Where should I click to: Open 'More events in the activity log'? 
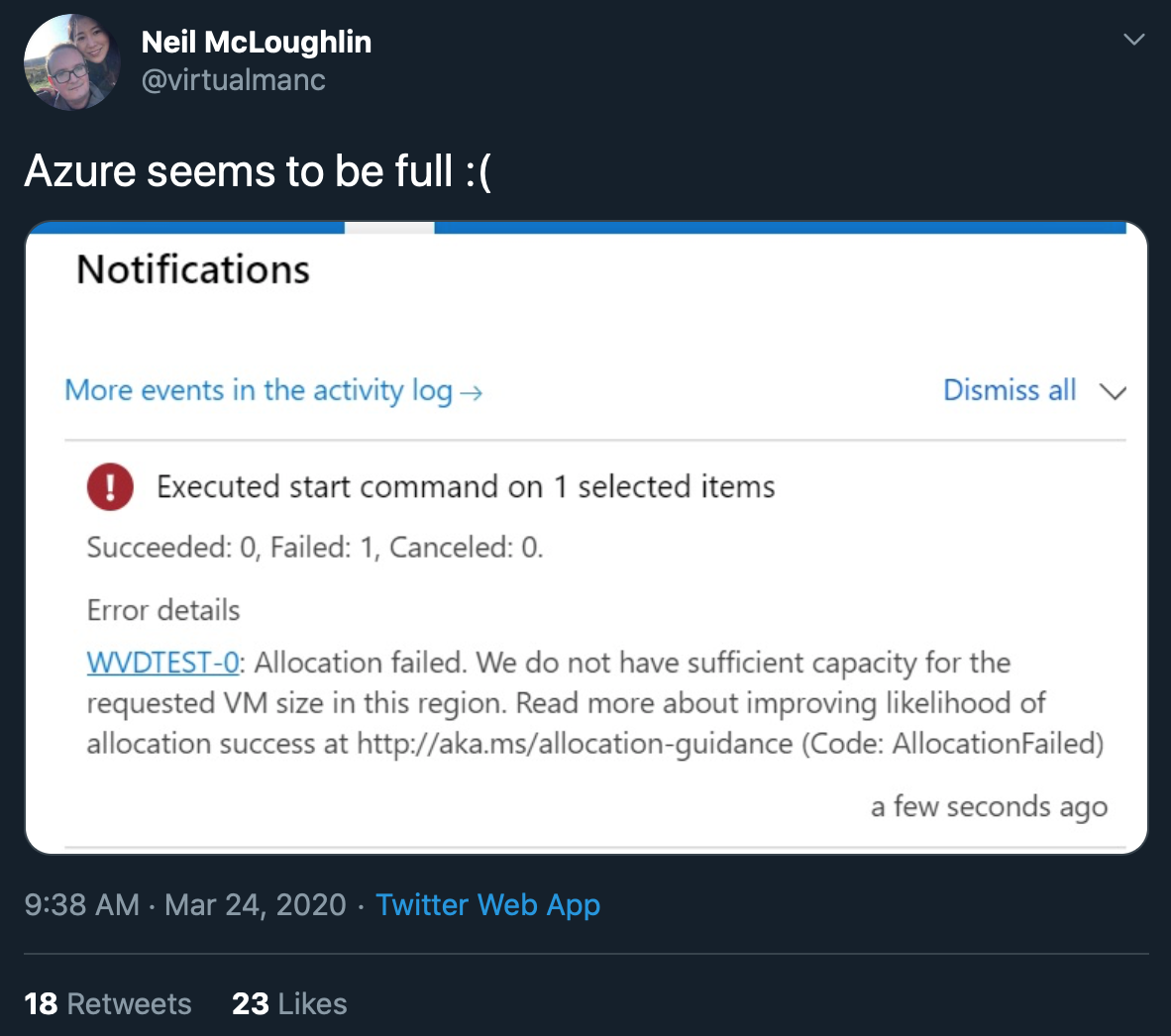[259, 390]
